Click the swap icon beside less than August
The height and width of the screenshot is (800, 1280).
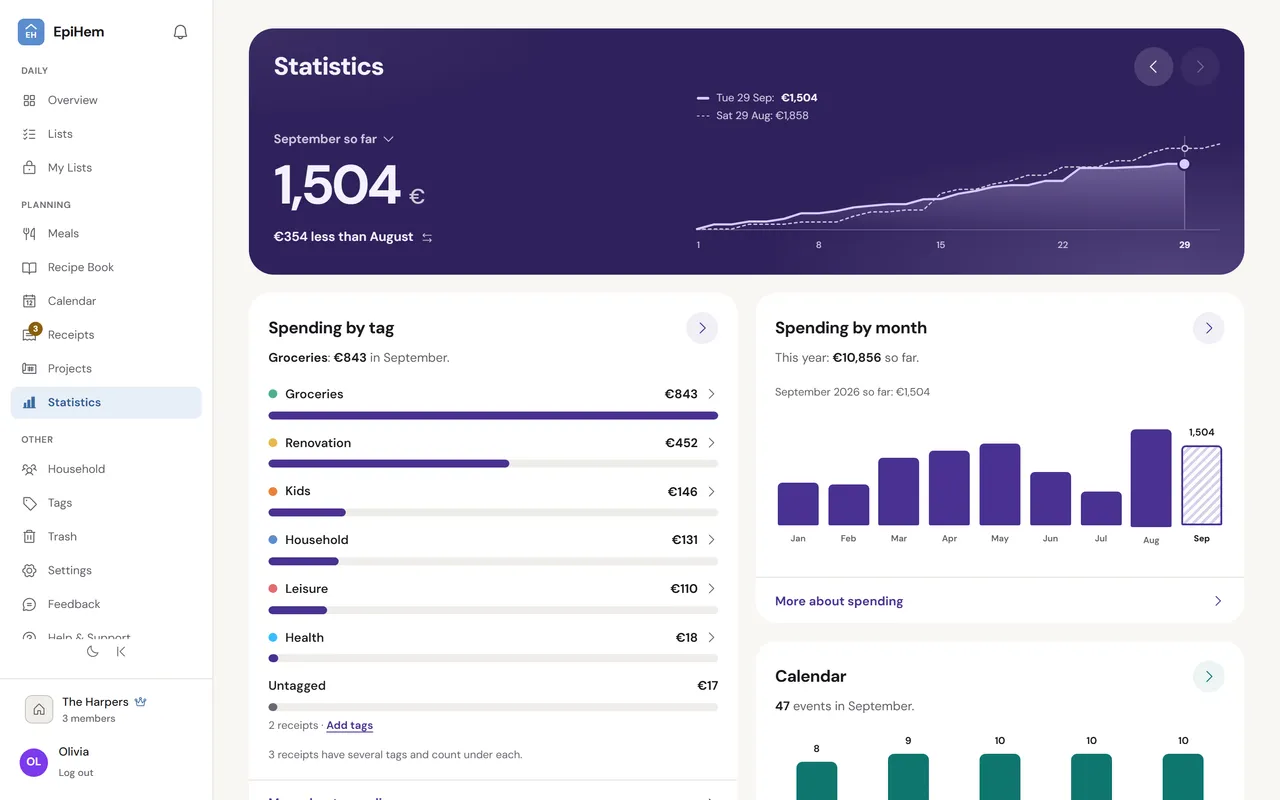427,237
